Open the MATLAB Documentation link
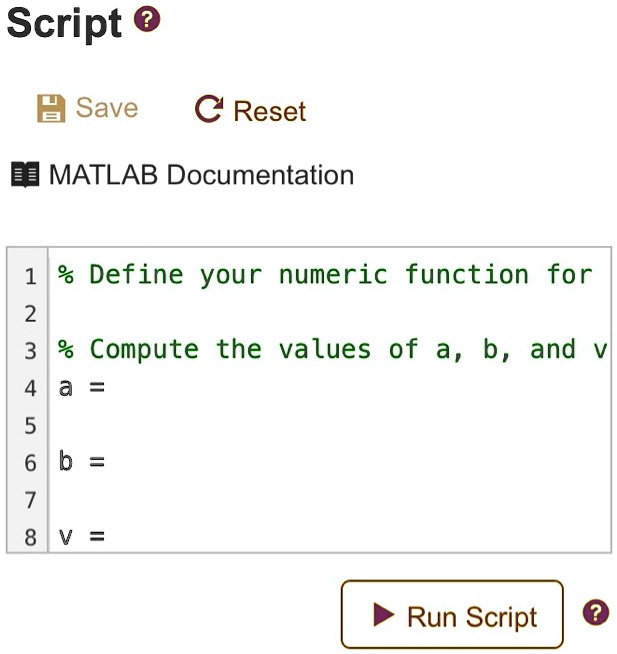The width and height of the screenshot is (617, 654). click(201, 175)
